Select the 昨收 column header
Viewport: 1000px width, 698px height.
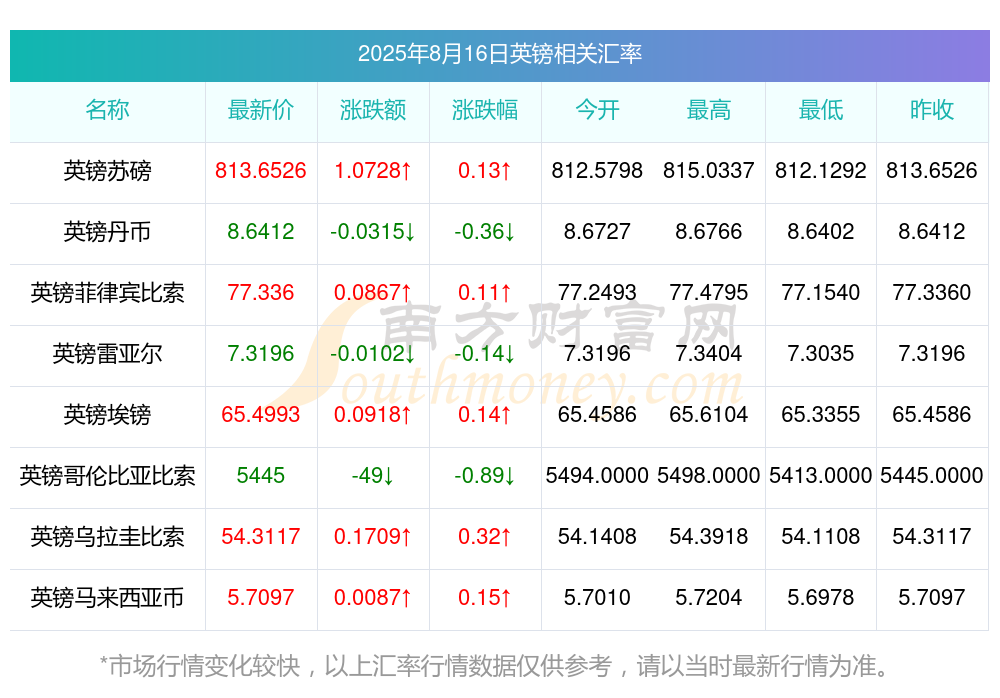click(x=932, y=110)
